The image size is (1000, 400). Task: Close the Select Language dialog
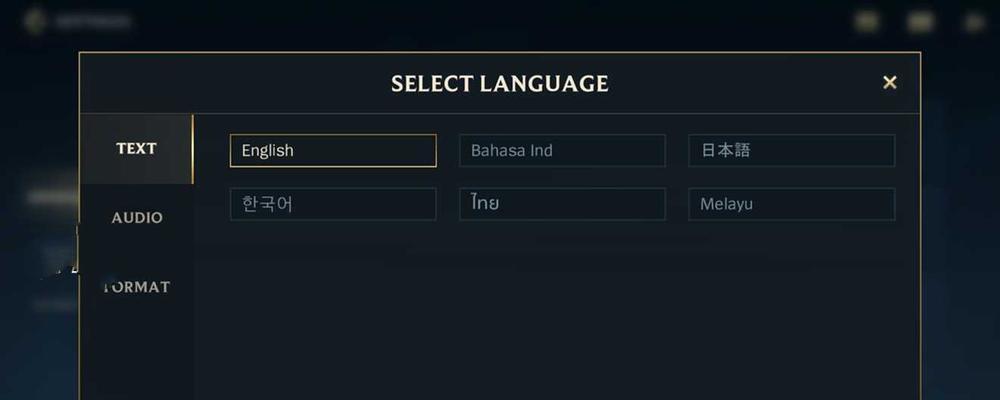click(x=890, y=82)
